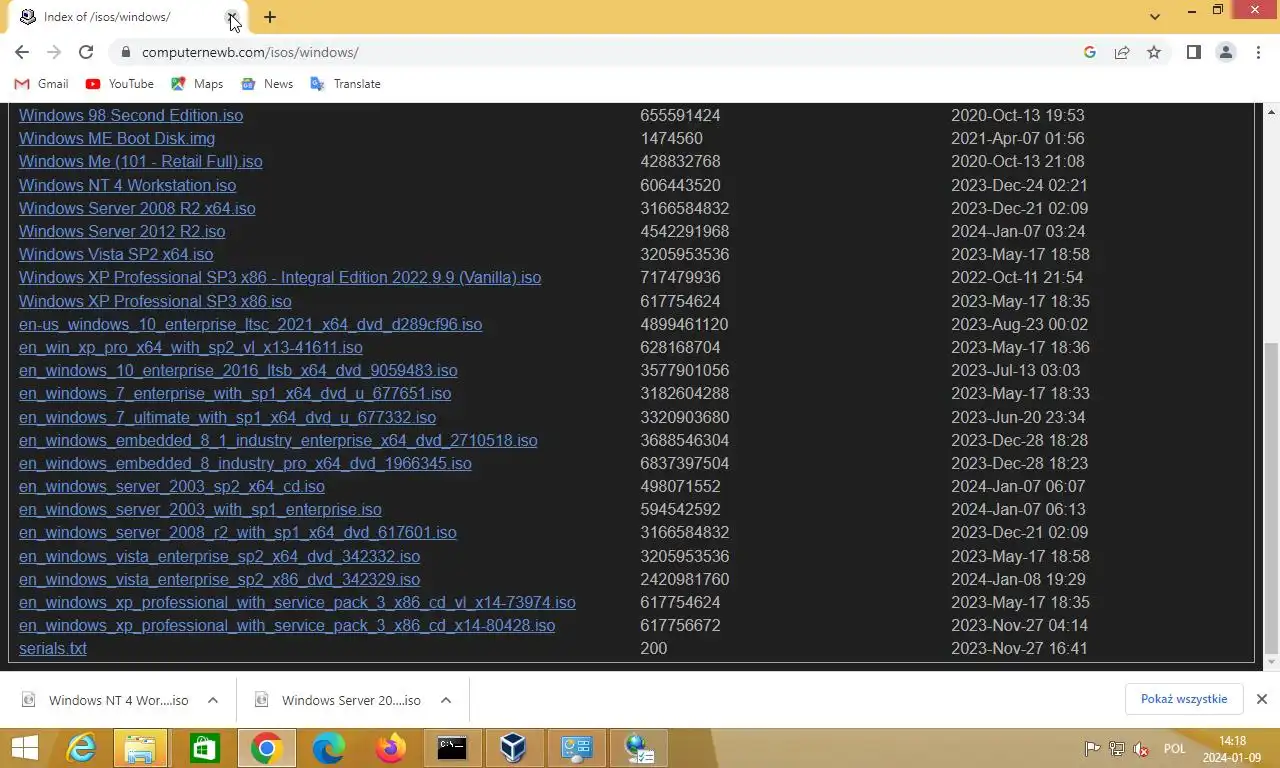Viewport: 1280px width, 768px height.
Task: Open the Windows Start menu
Action: (x=25, y=748)
